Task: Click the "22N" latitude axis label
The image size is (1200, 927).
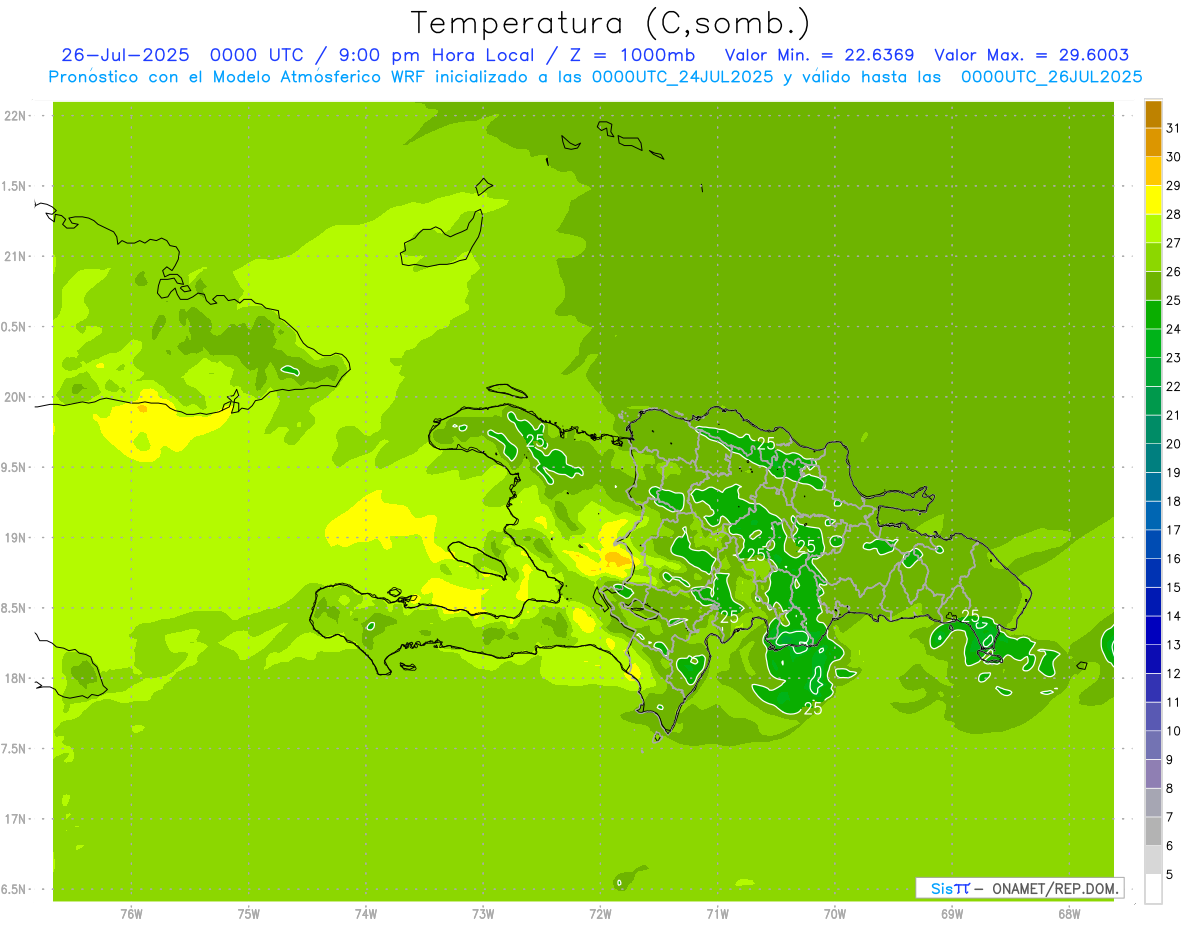Action: click(15, 116)
